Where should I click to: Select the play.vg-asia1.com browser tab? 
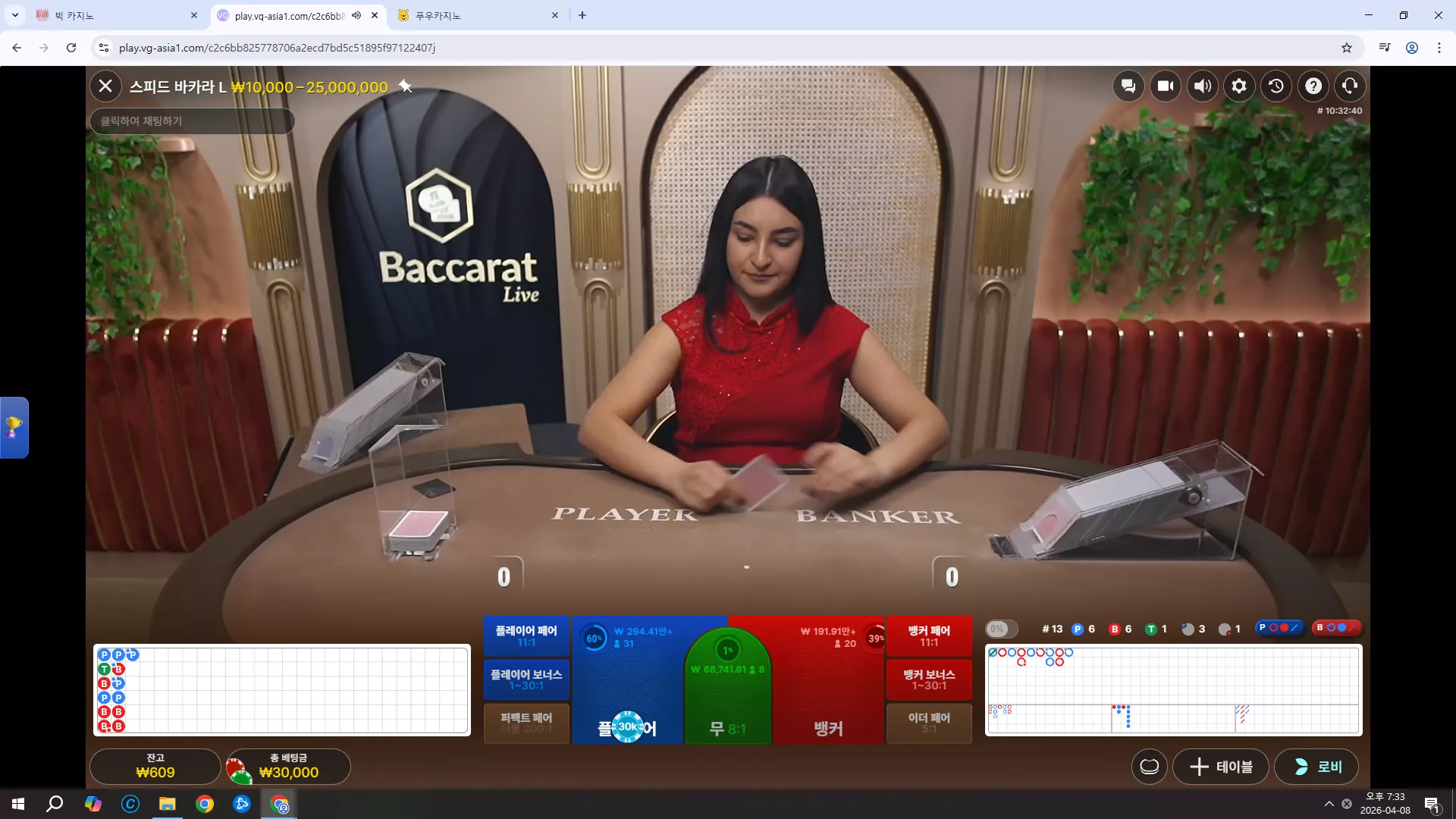point(288,15)
